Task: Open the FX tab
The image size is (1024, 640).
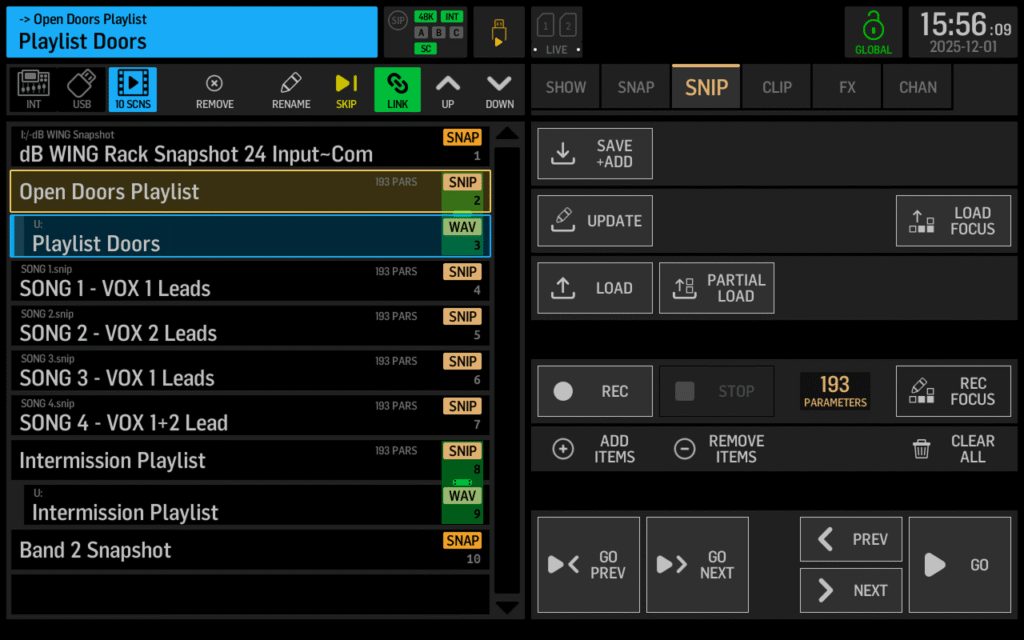Action: click(x=847, y=87)
